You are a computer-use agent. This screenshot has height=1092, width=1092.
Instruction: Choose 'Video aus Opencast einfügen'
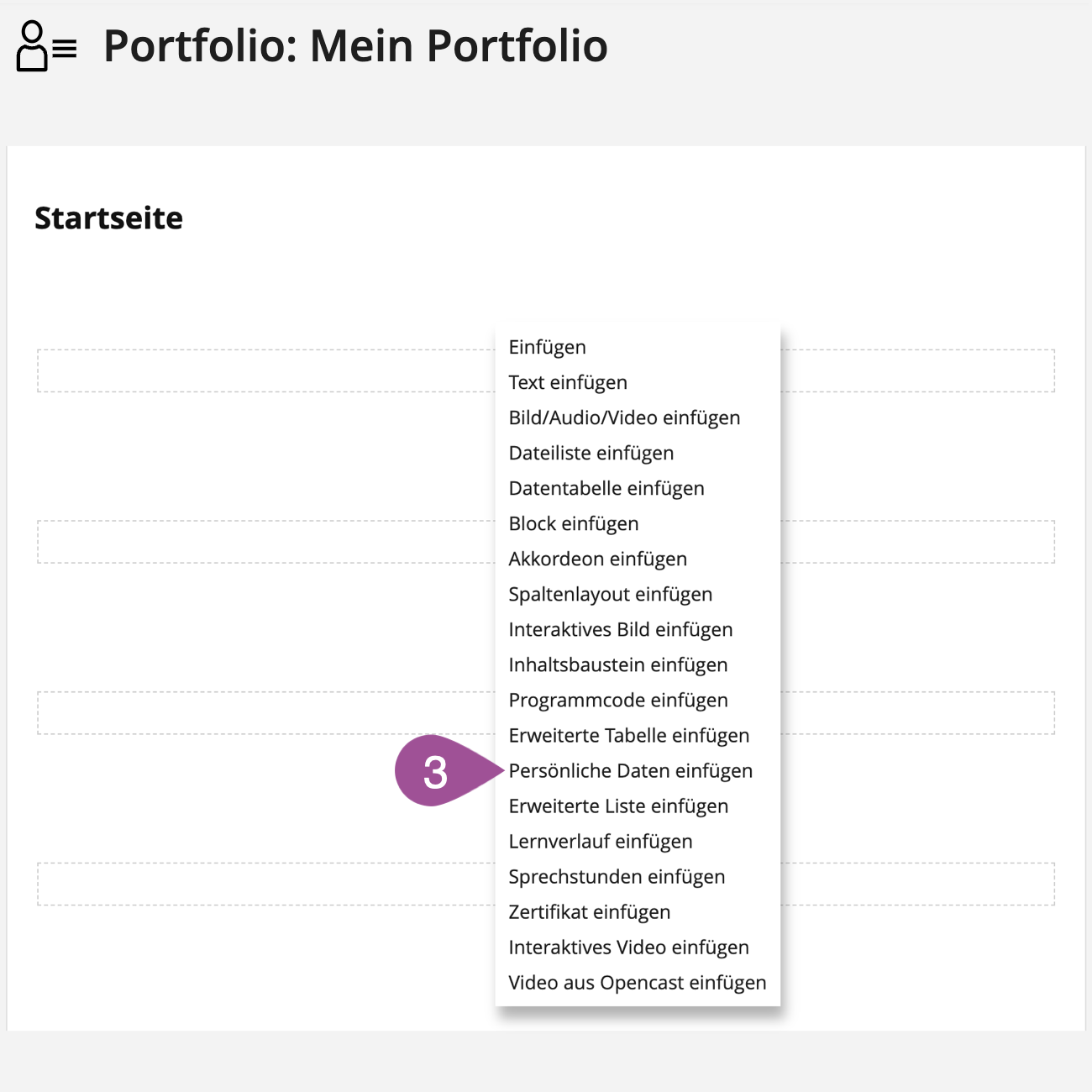[x=638, y=983]
